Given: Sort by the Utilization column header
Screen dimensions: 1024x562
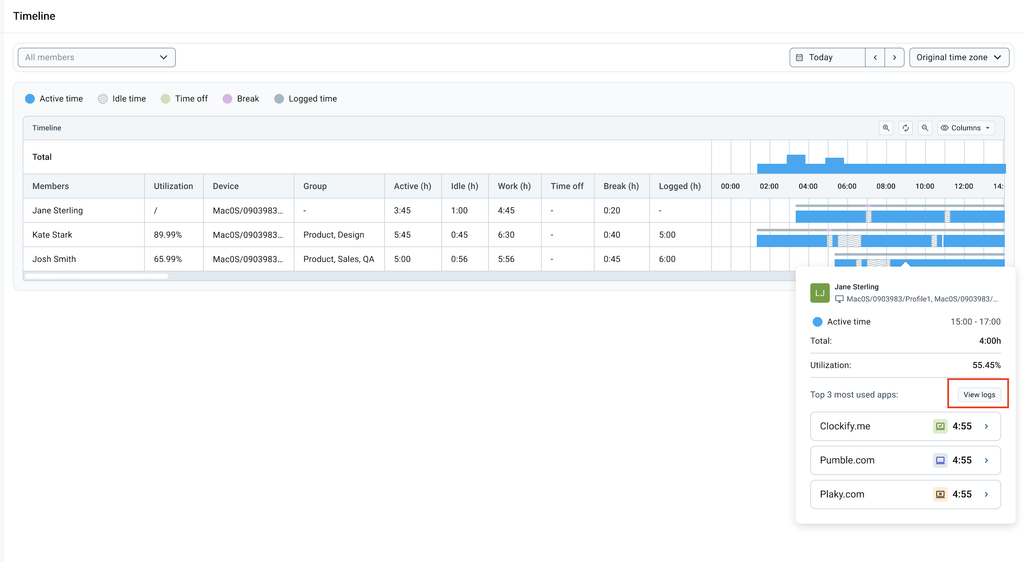Looking at the screenshot, I should click(x=173, y=186).
